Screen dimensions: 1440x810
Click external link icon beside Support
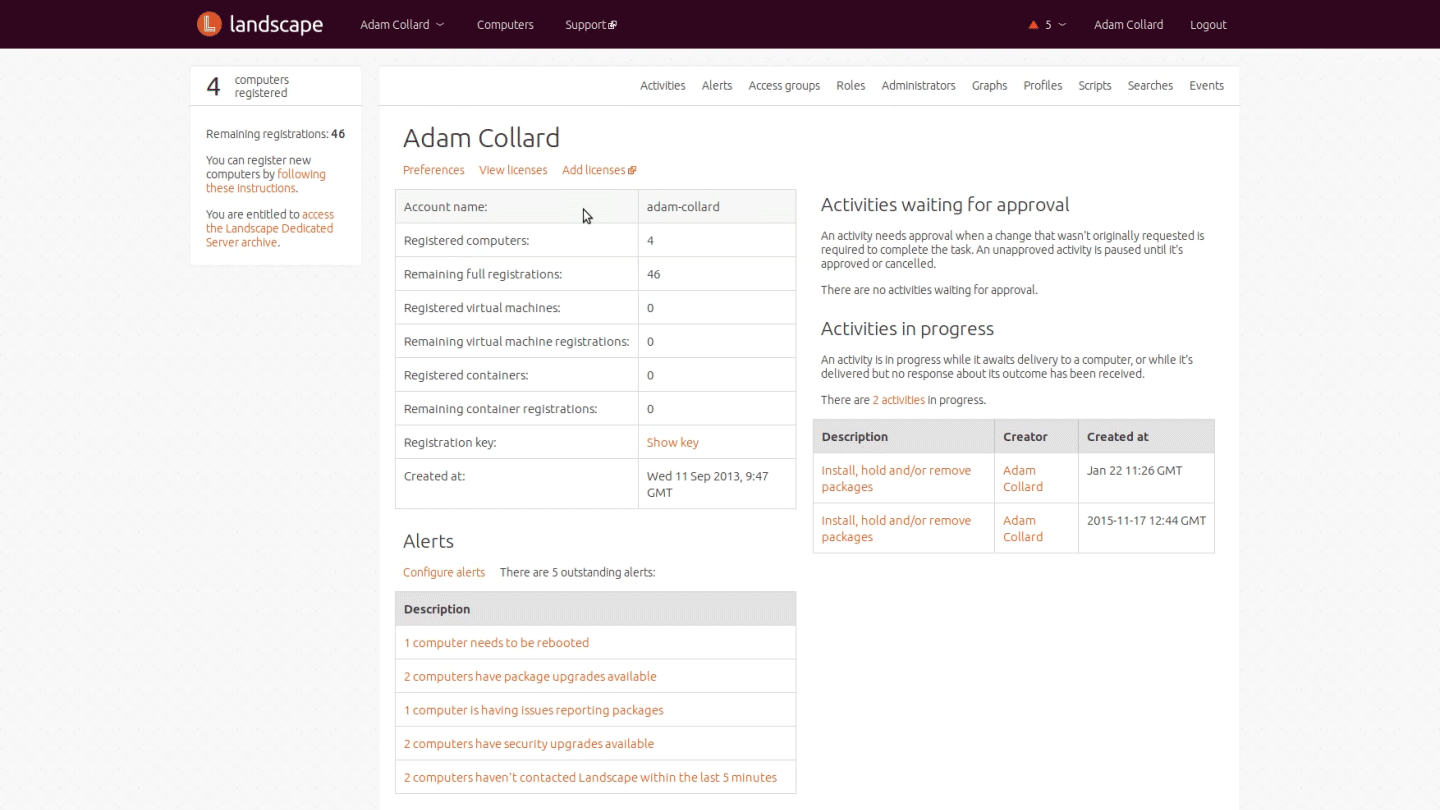[613, 25]
